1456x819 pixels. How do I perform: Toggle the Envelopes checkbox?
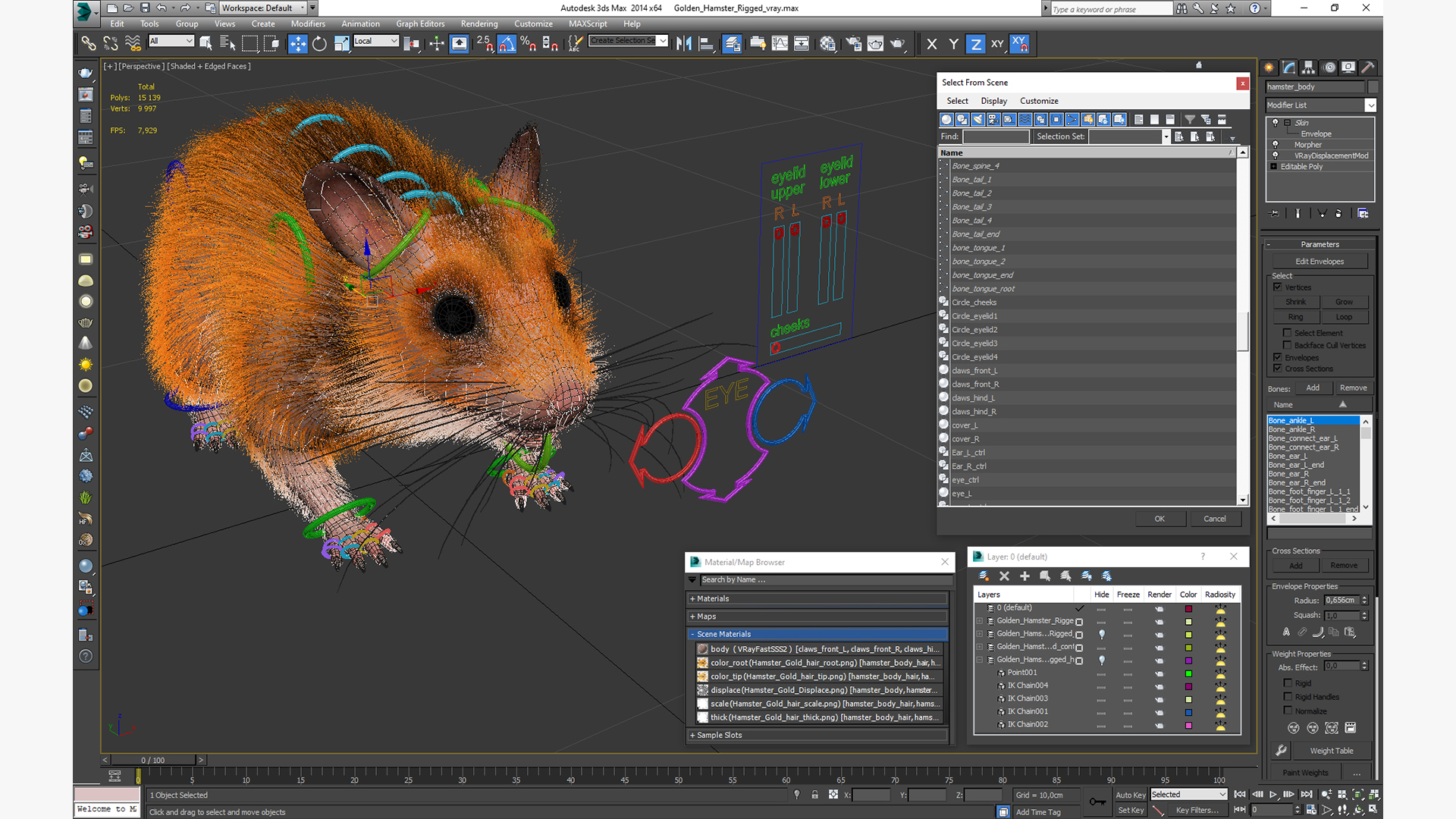pyautogui.click(x=1278, y=357)
